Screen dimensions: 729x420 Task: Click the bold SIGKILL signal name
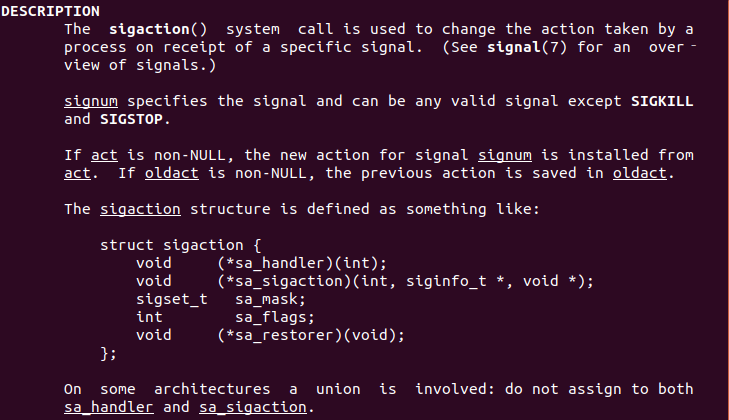click(662, 101)
